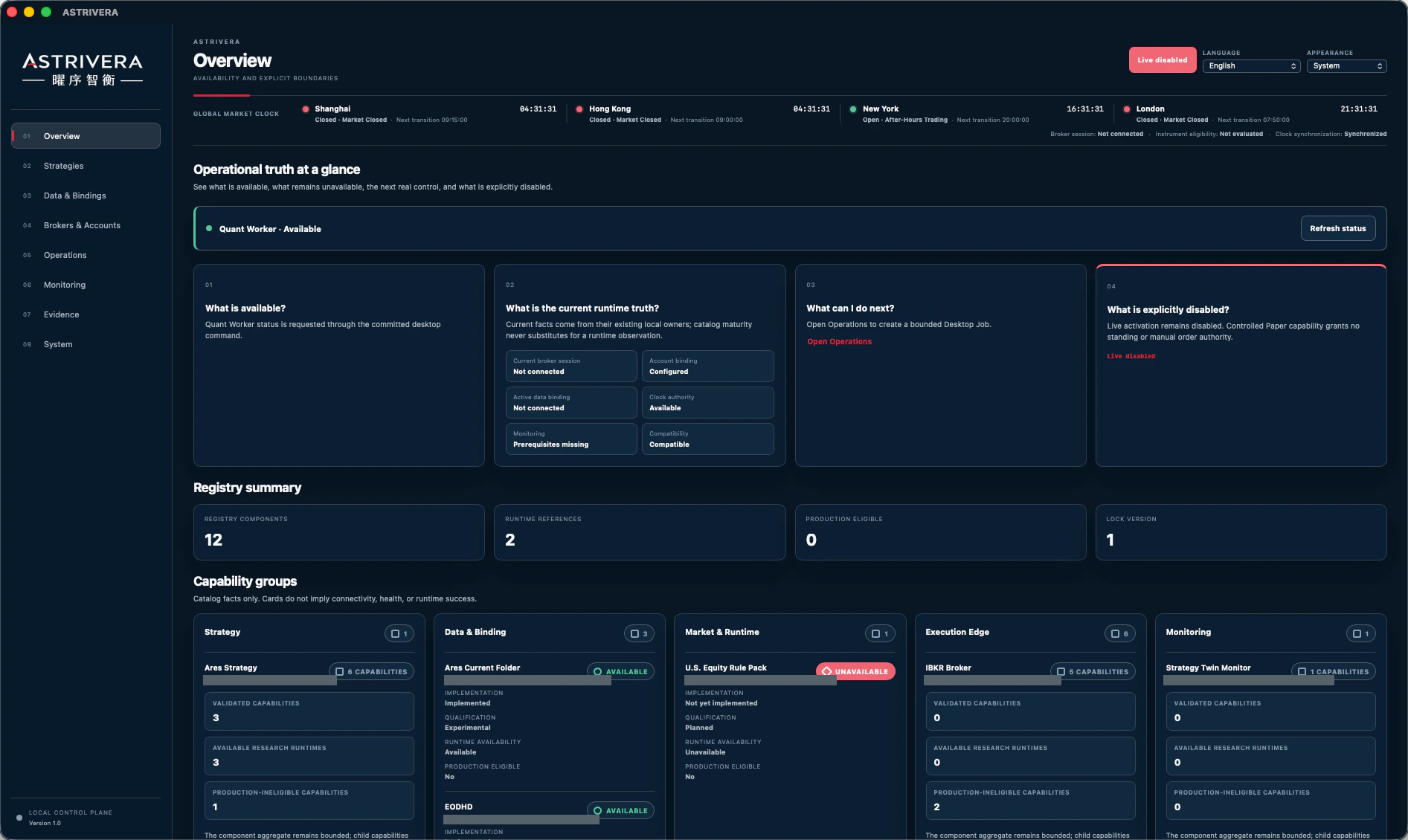The height and width of the screenshot is (840, 1408).
Task: Open What is explicitly disabled card
Action: click(1241, 366)
